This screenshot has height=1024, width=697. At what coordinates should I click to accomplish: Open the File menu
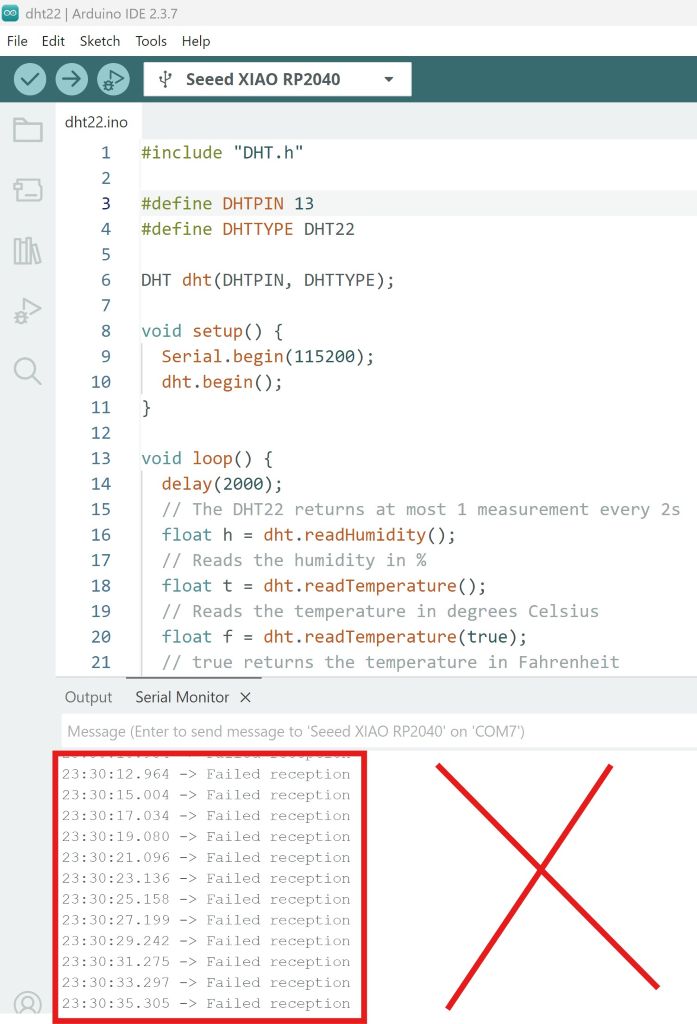17,41
